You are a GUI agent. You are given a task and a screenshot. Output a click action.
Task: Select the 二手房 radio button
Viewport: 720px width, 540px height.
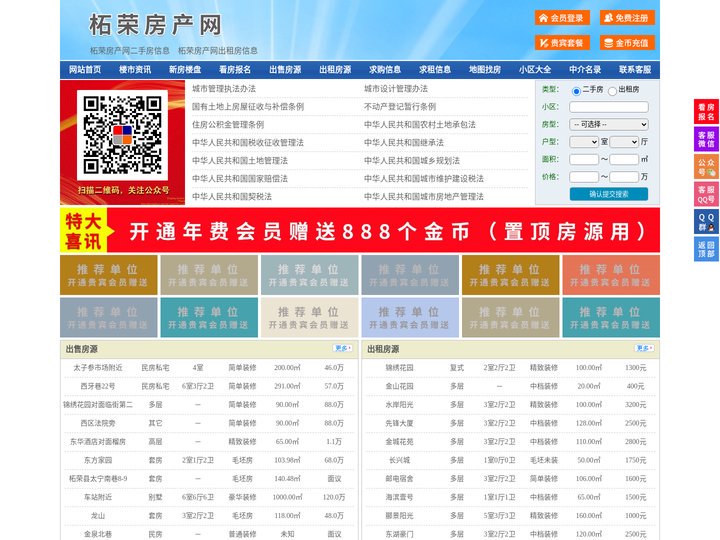(x=576, y=91)
